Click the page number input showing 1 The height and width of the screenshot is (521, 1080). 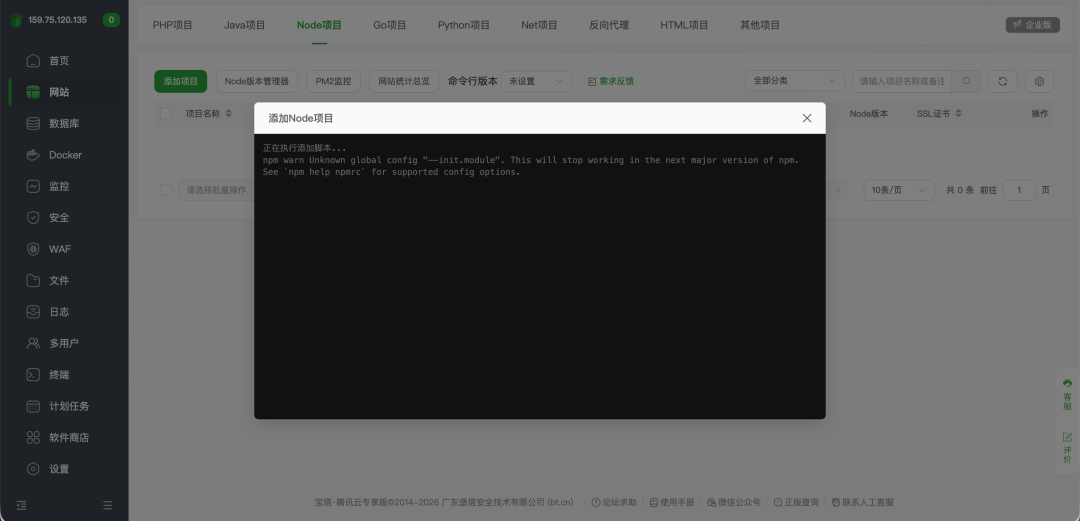(1019, 190)
